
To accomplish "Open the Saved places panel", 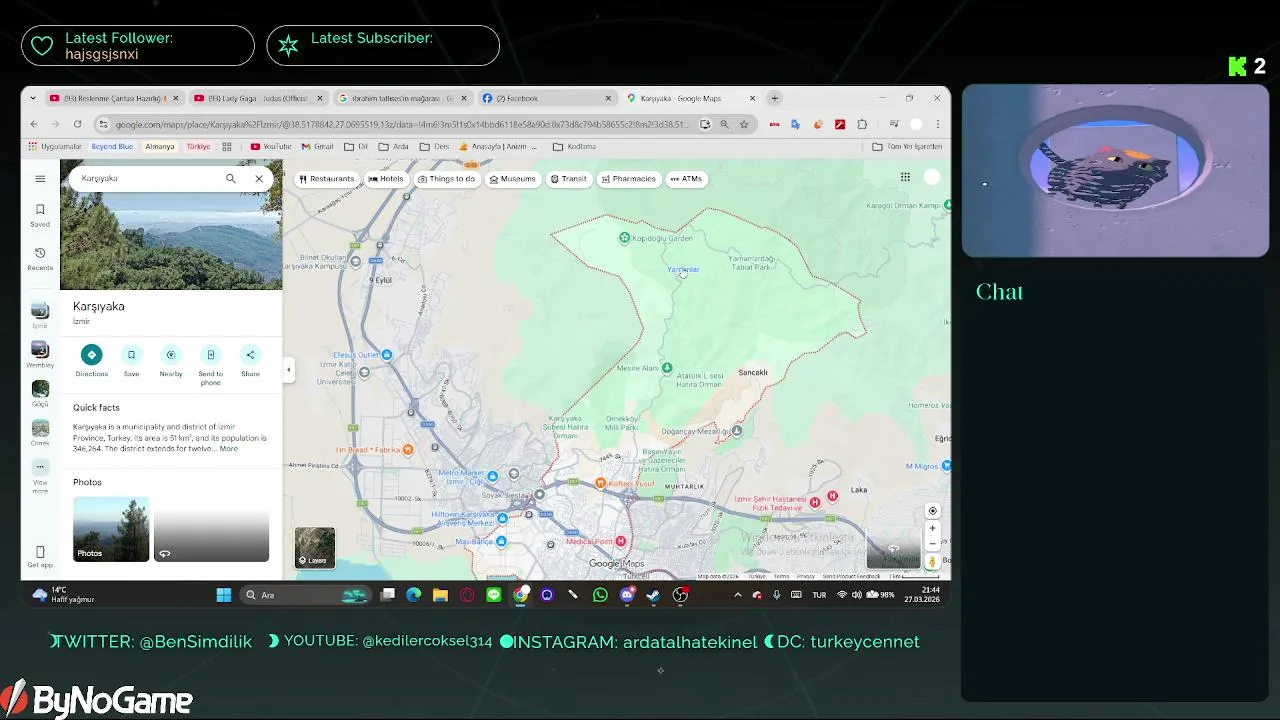I will pos(40,215).
